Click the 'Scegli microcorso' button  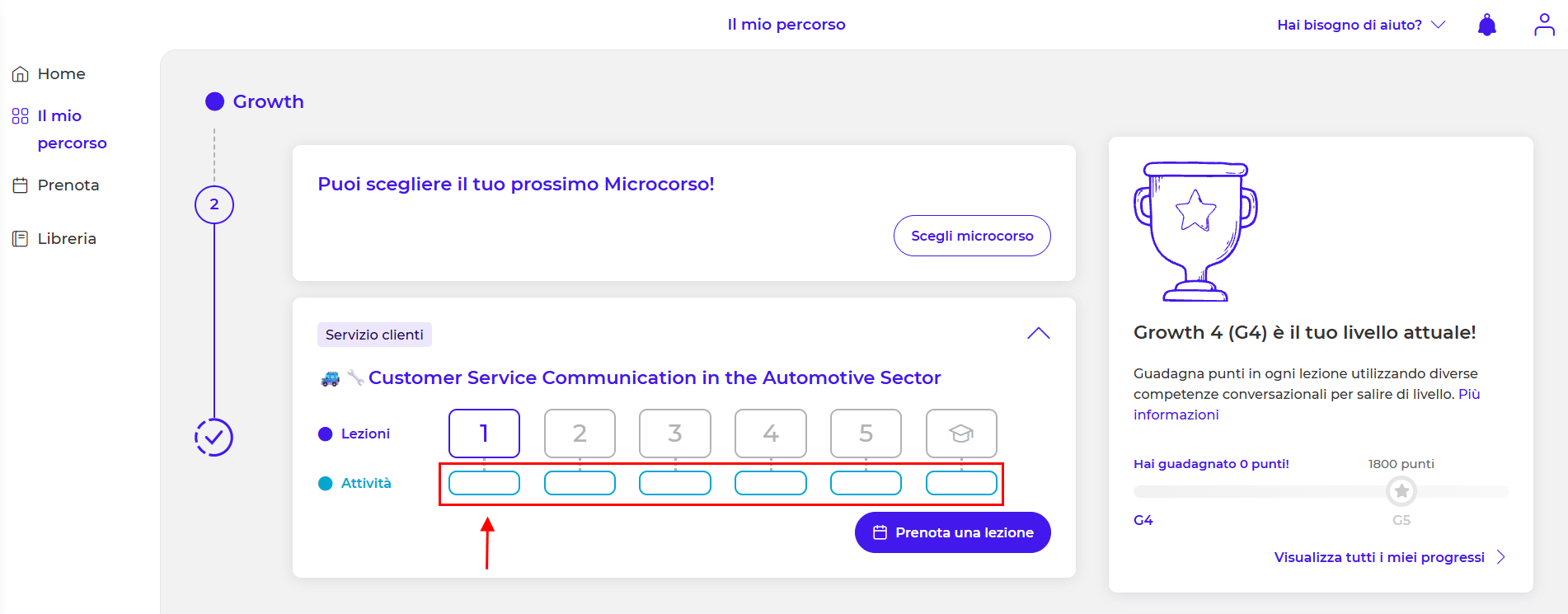click(972, 236)
